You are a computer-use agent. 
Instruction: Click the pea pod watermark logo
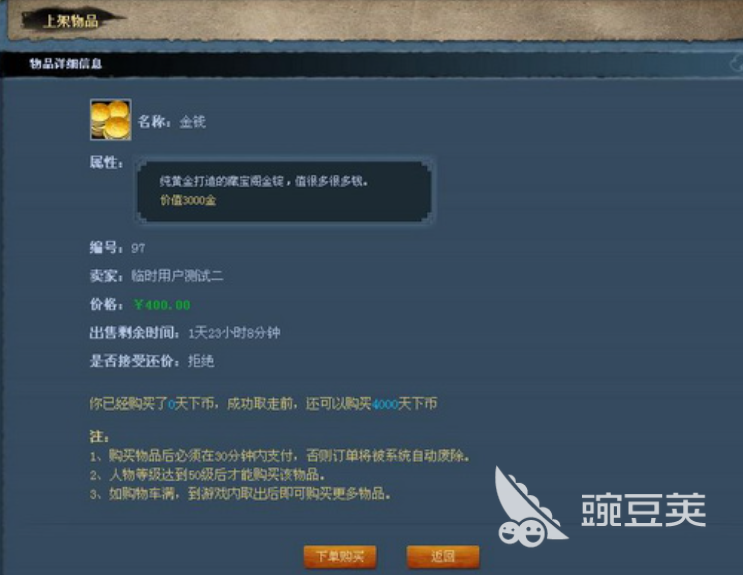pos(527,506)
